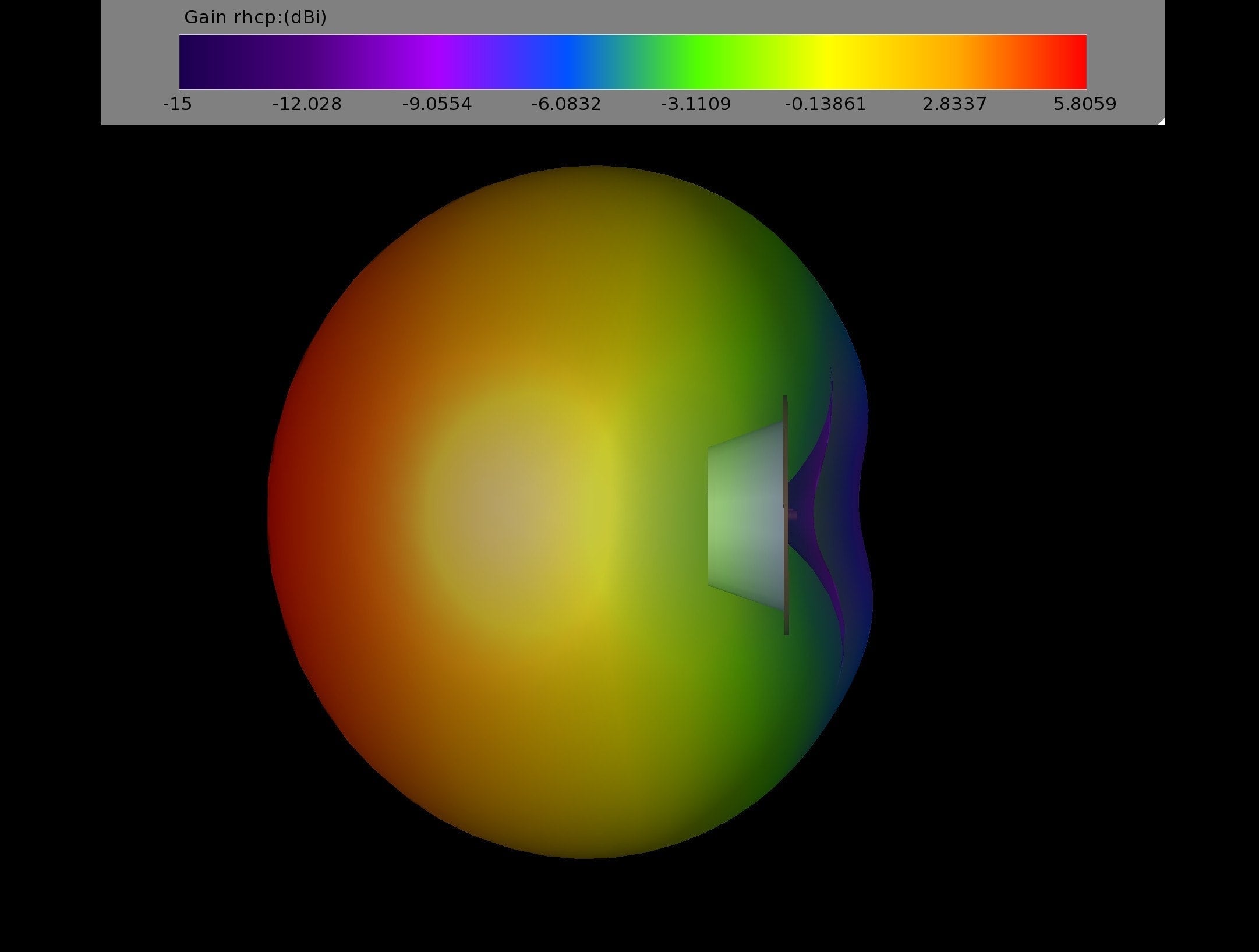1259x952 pixels.
Task: Click the dark purple minimum end of colorbar
Action: tap(192, 61)
